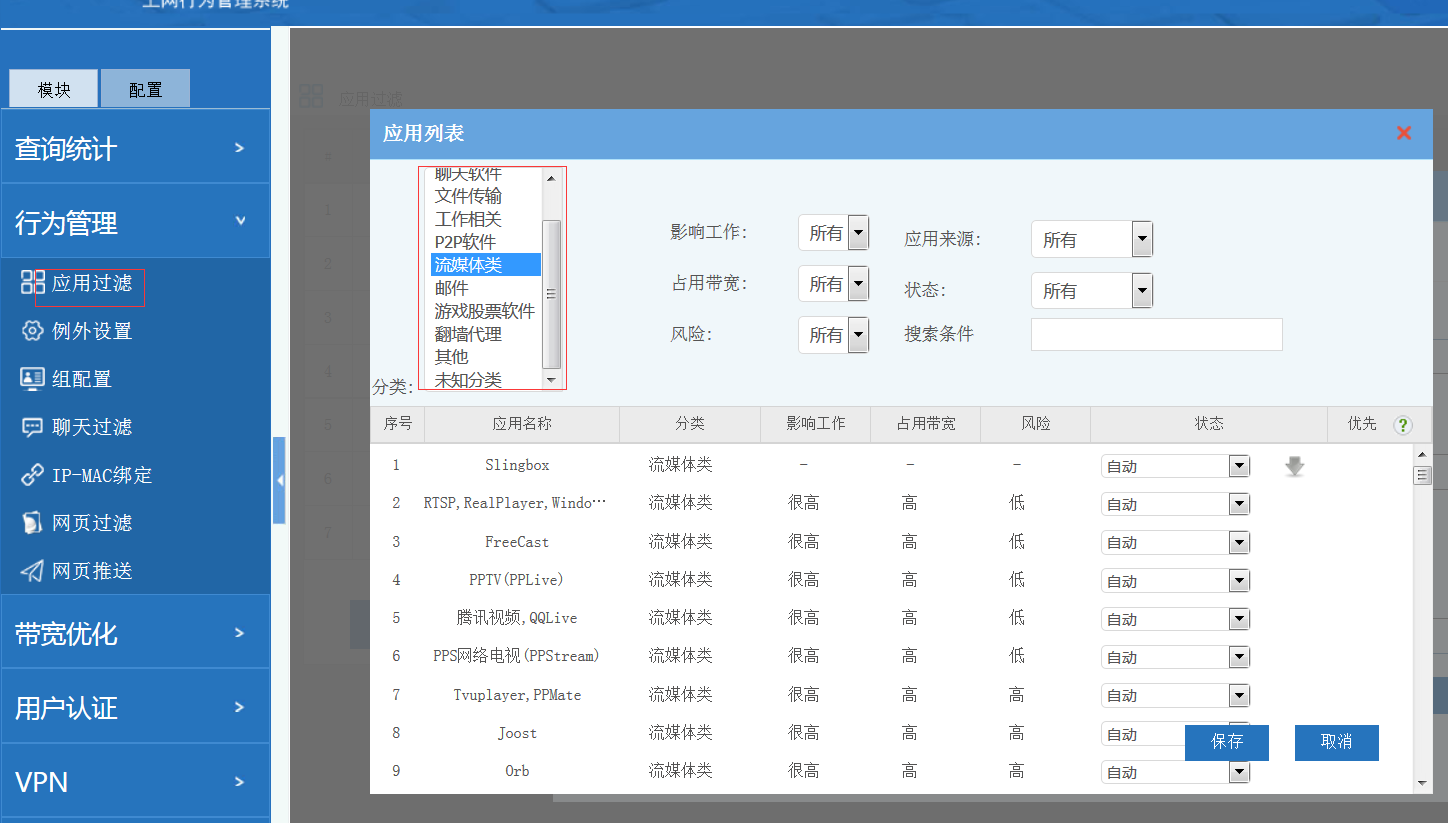
Task: Switch to the 模块 tab
Action: point(54,89)
